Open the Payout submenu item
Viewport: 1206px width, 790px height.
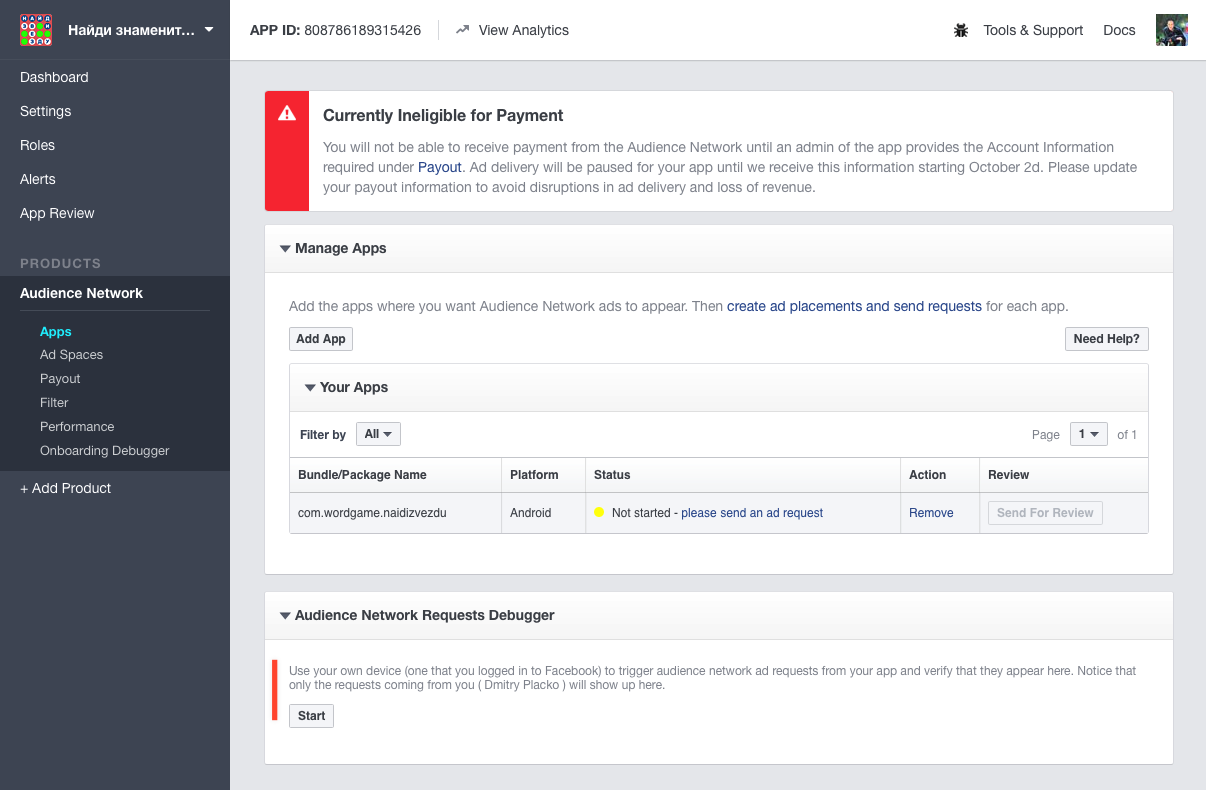[60, 379]
